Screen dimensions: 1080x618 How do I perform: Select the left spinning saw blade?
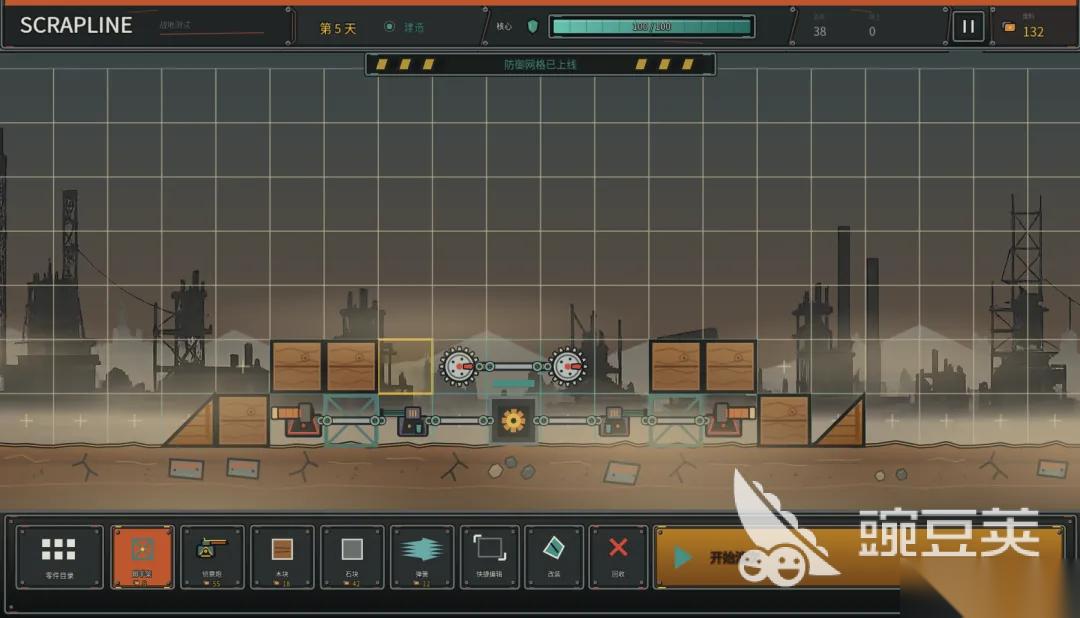[459, 367]
